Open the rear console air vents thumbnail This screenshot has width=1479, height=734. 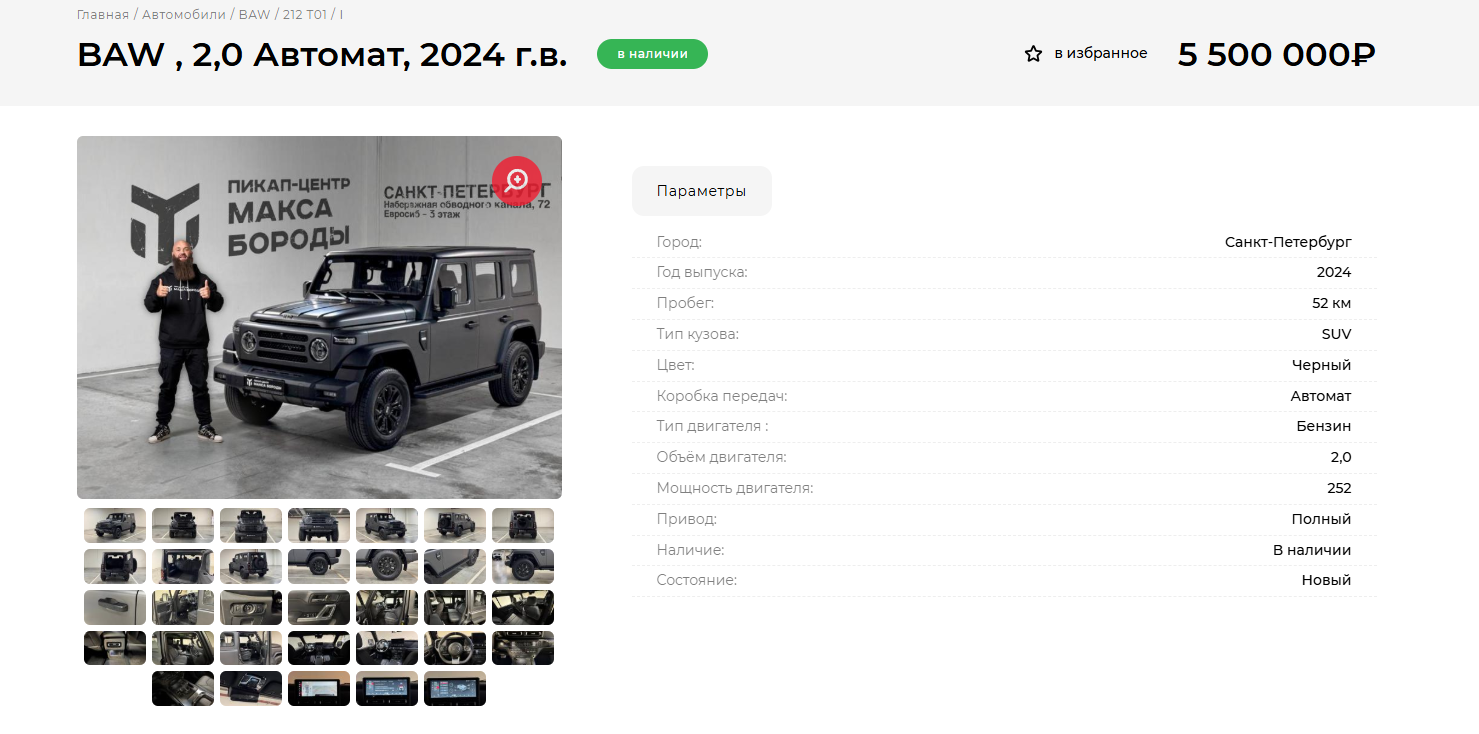(115, 648)
